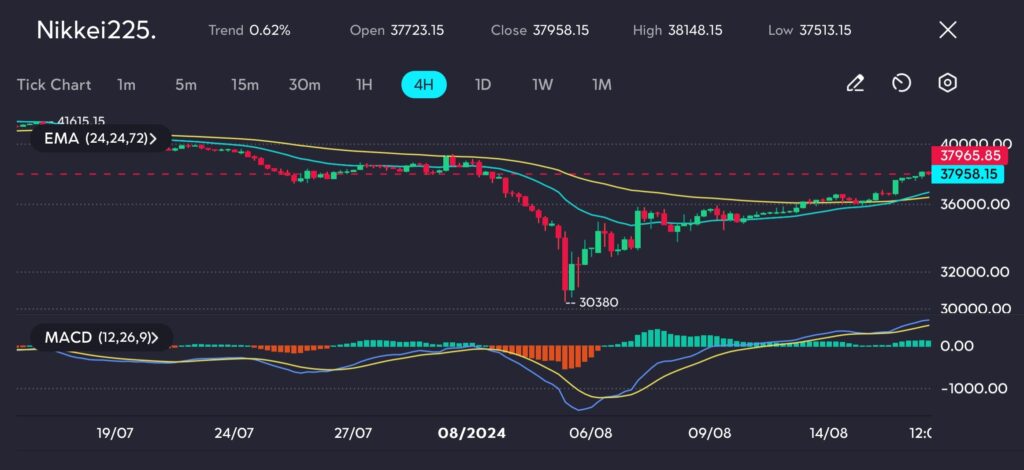1024x470 pixels.
Task: Expand the MACD (12,26,9) indicator settings
Action: point(101,337)
